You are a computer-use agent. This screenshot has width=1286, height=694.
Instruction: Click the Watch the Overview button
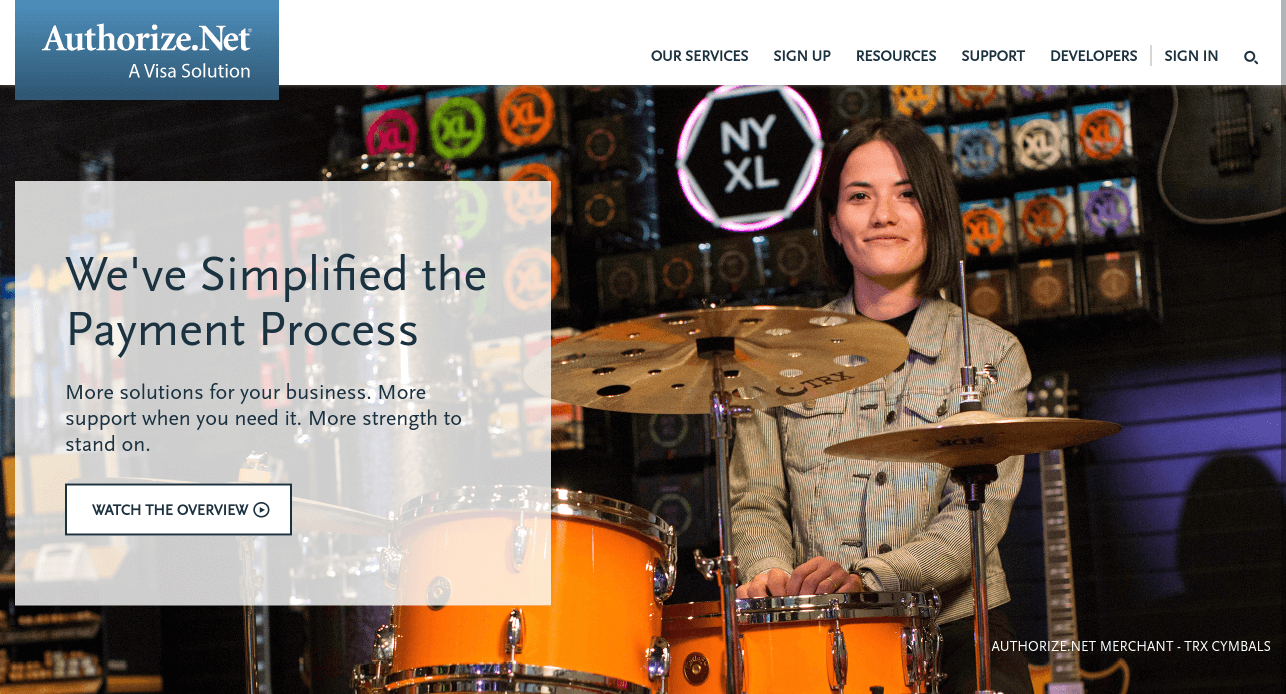pos(178,510)
